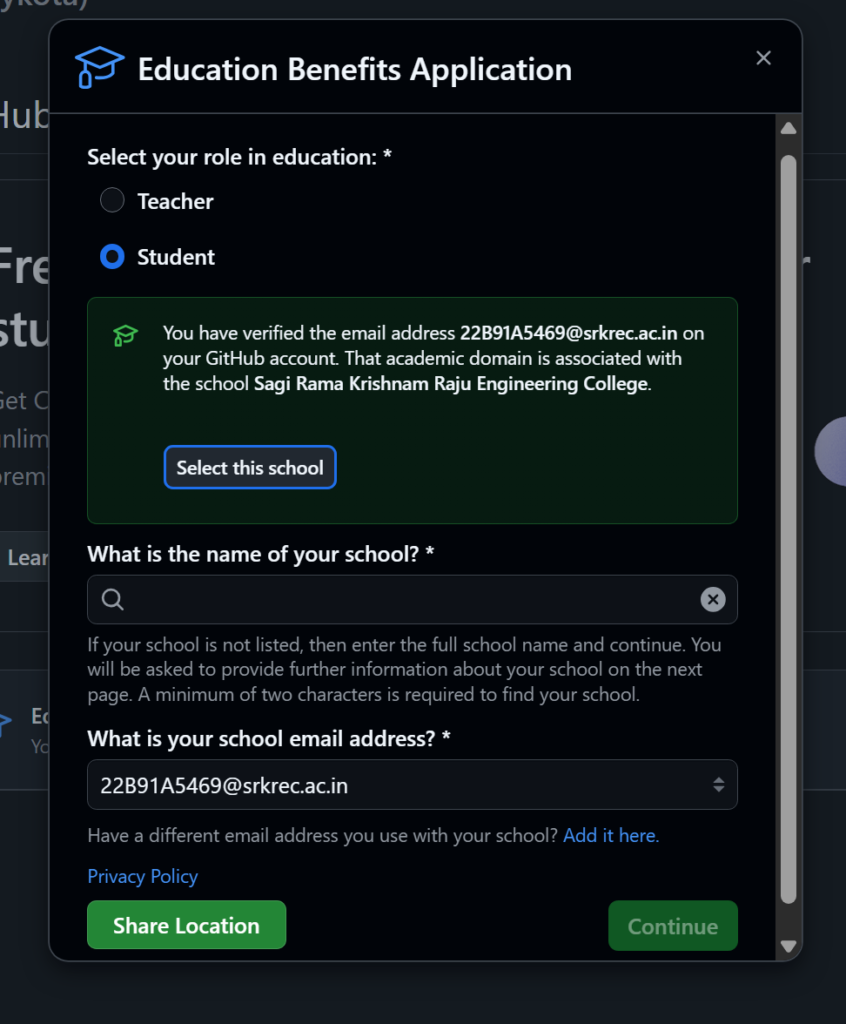Open the Privacy Policy link

click(x=143, y=876)
